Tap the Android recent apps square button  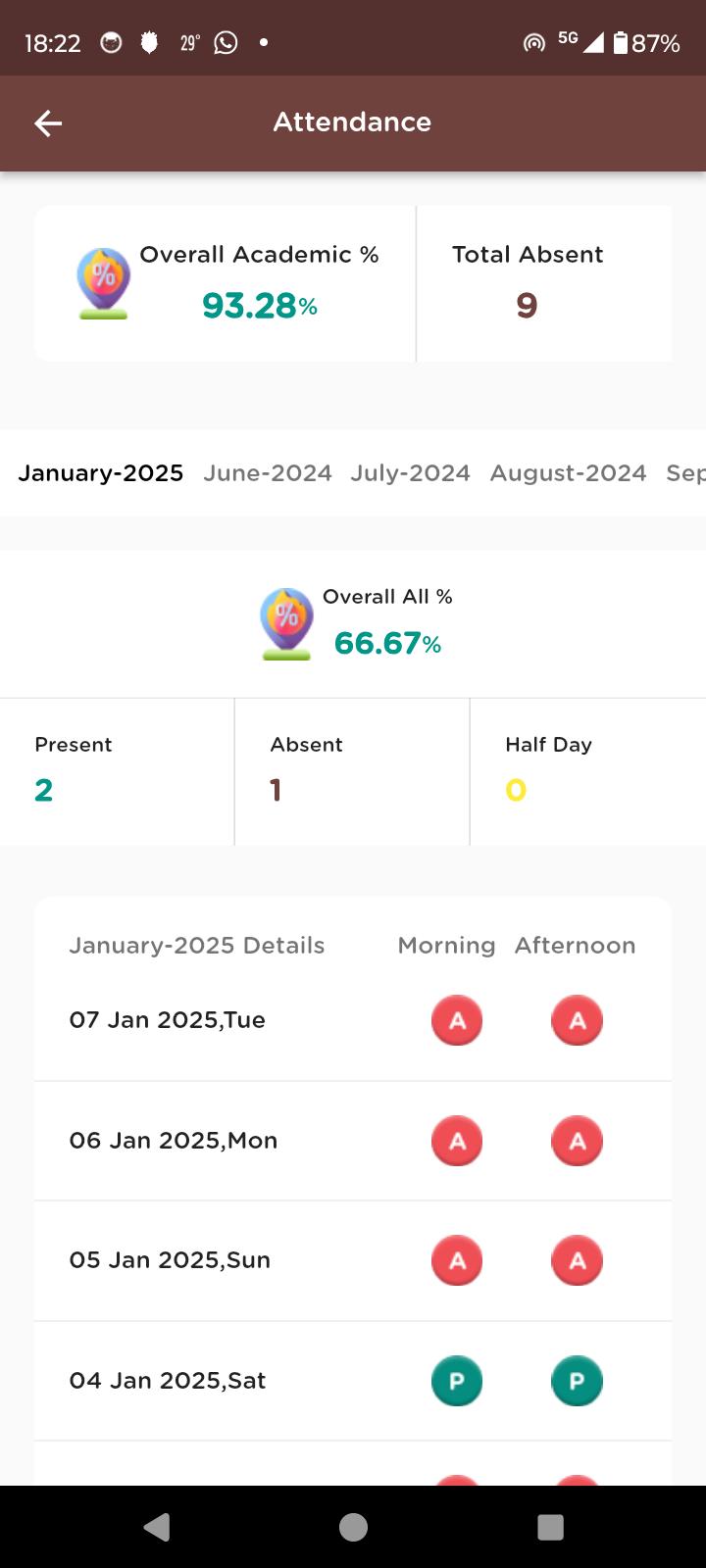551,1527
